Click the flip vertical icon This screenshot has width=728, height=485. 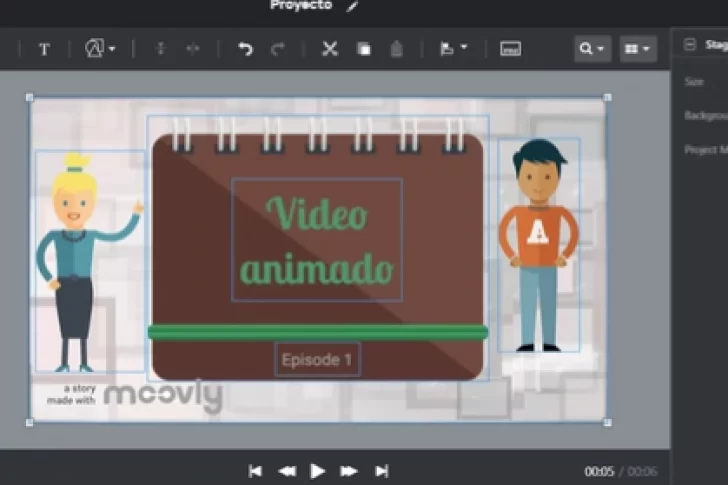pos(160,49)
